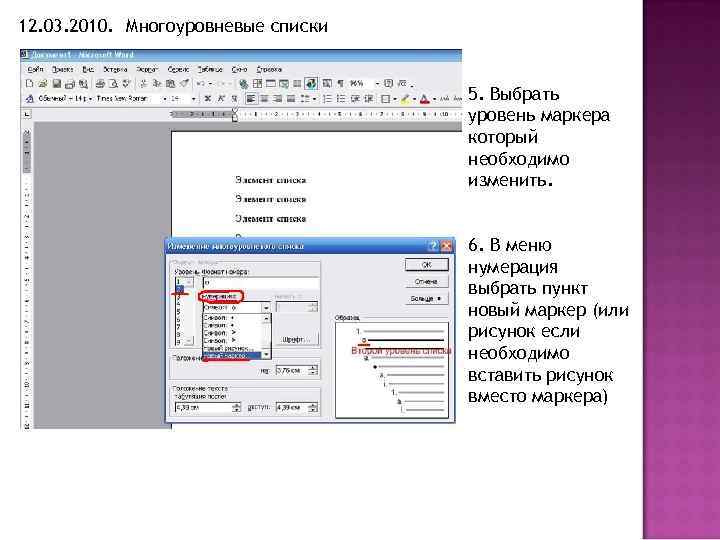Click the Outside Border icon
Screen dimensions: 720x540
coord(386,99)
